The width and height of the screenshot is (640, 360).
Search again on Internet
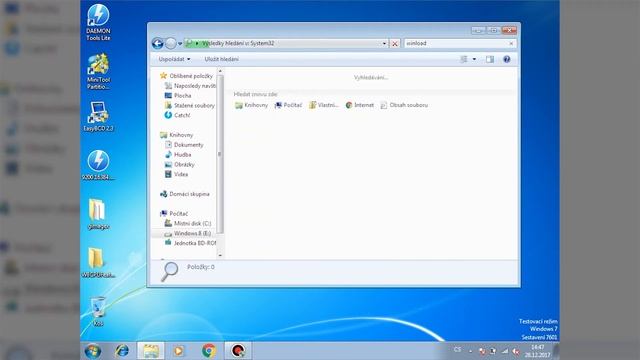pyautogui.click(x=359, y=105)
